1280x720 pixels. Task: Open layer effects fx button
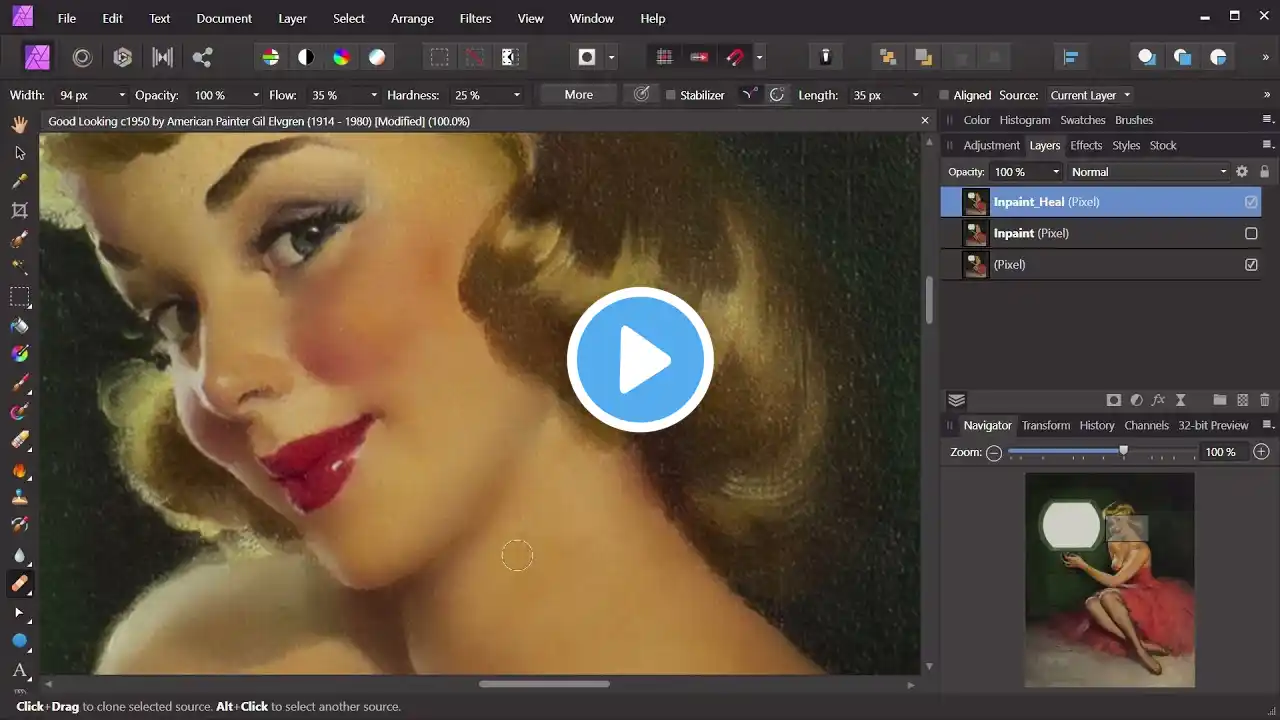pos(1158,400)
